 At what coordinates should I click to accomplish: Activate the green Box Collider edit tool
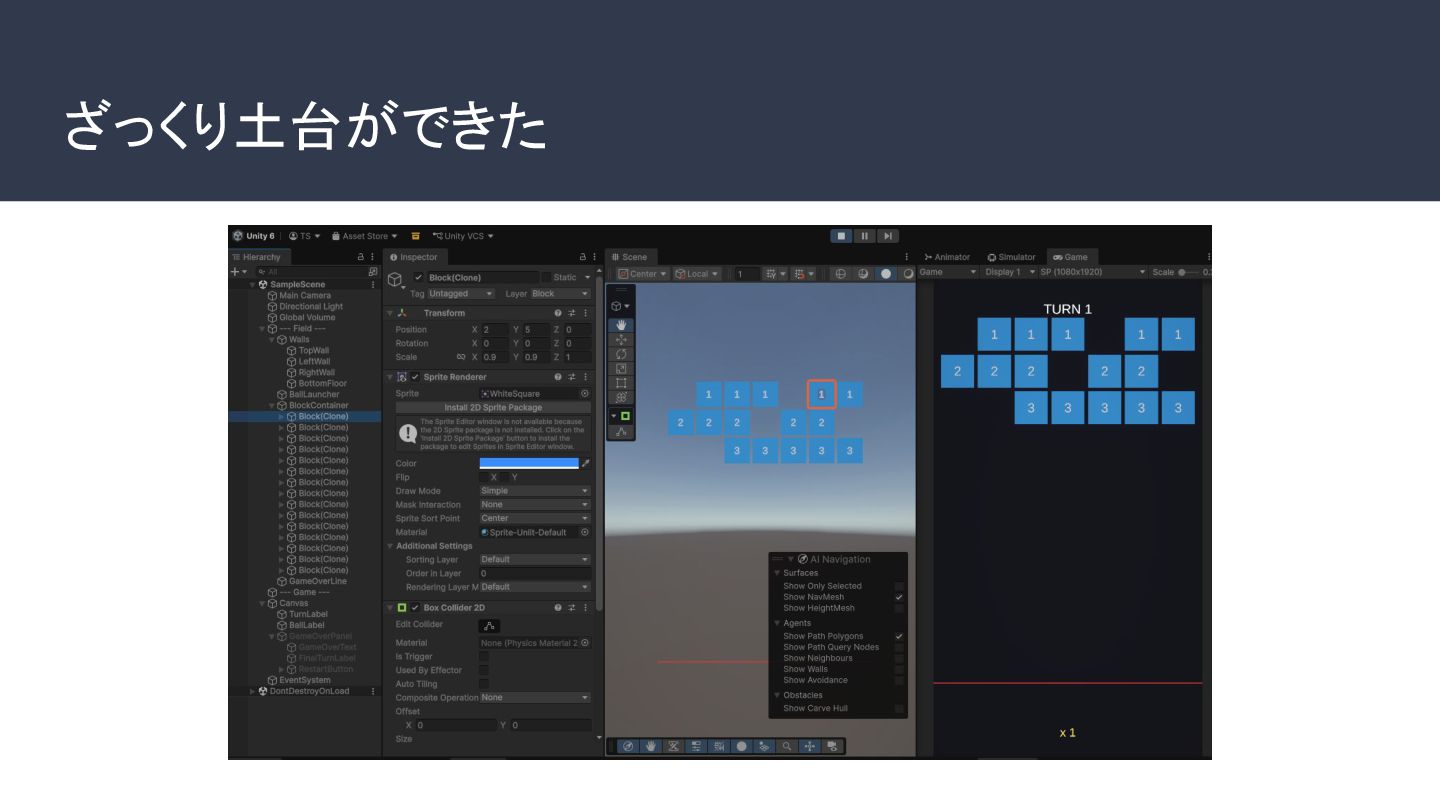(x=625, y=416)
